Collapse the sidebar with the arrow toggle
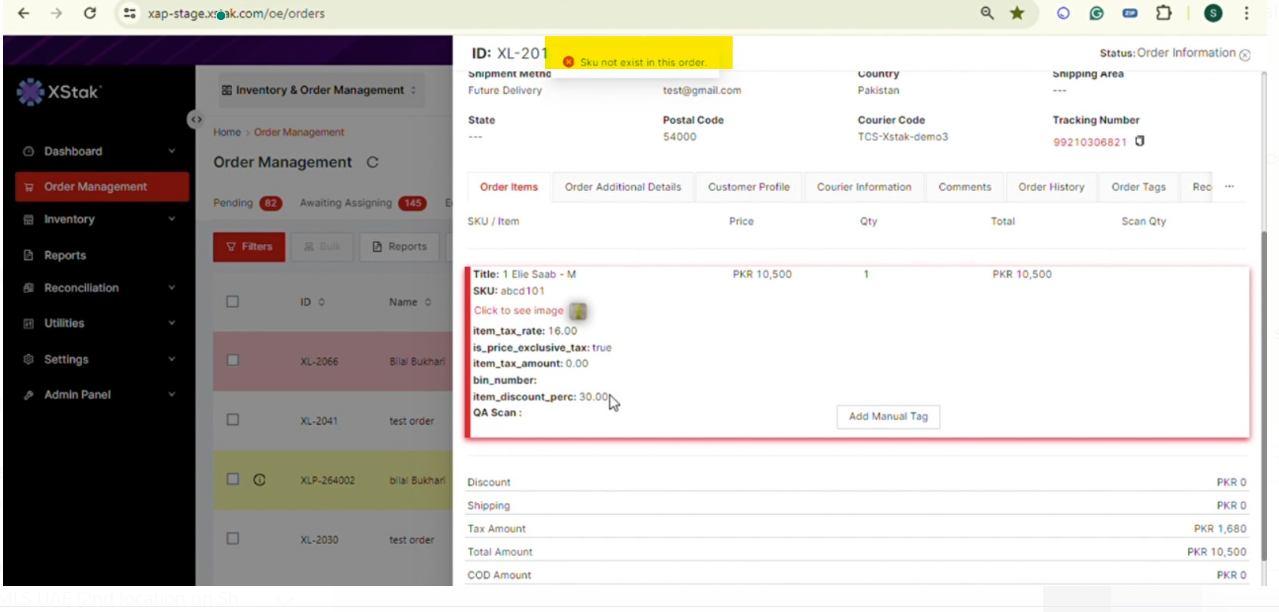1279x612 pixels. point(196,120)
